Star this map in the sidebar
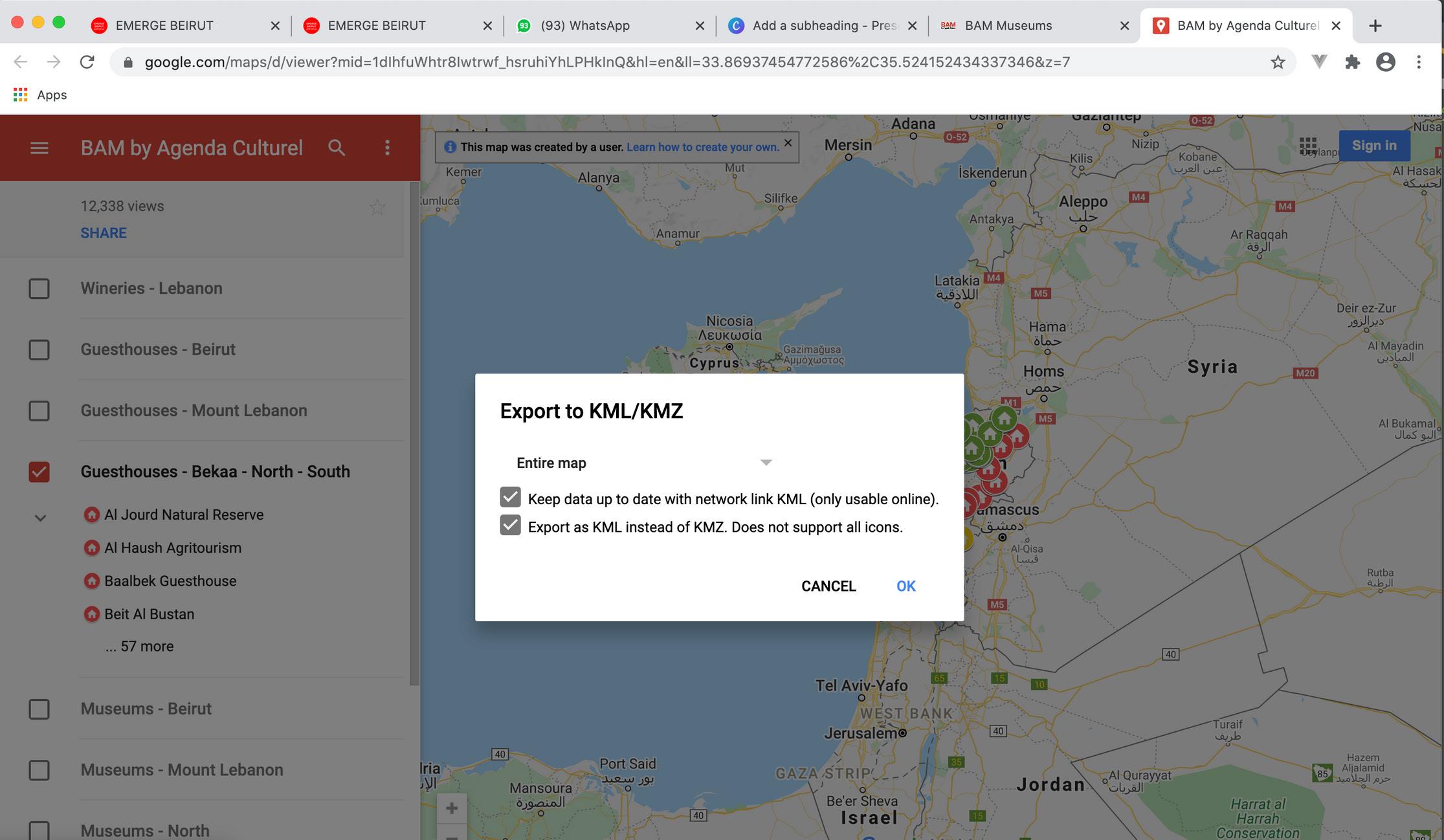Image resolution: width=1444 pixels, height=840 pixels. [x=377, y=208]
